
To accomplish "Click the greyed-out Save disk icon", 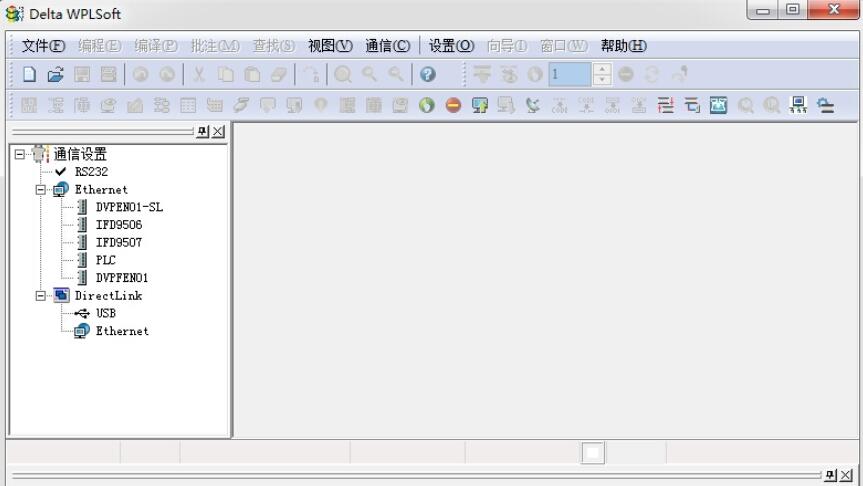I will (x=82, y=74).
